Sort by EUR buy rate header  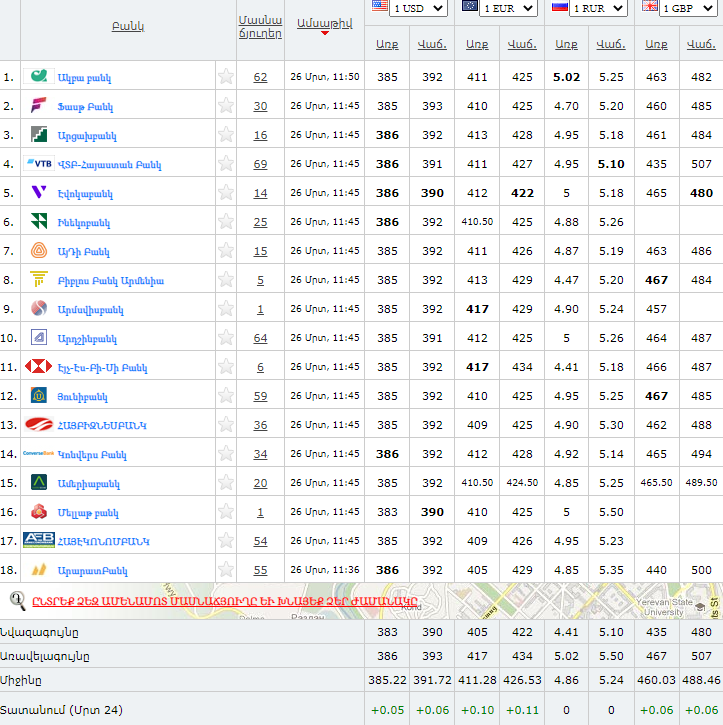coord(477,44)
